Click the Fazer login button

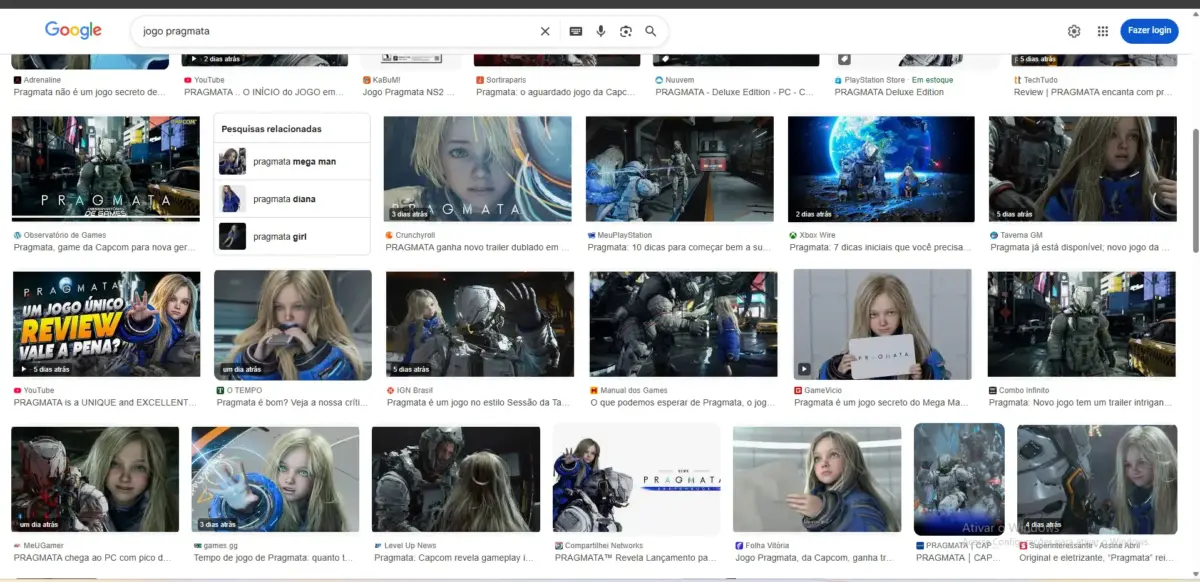click(1149, 30)
